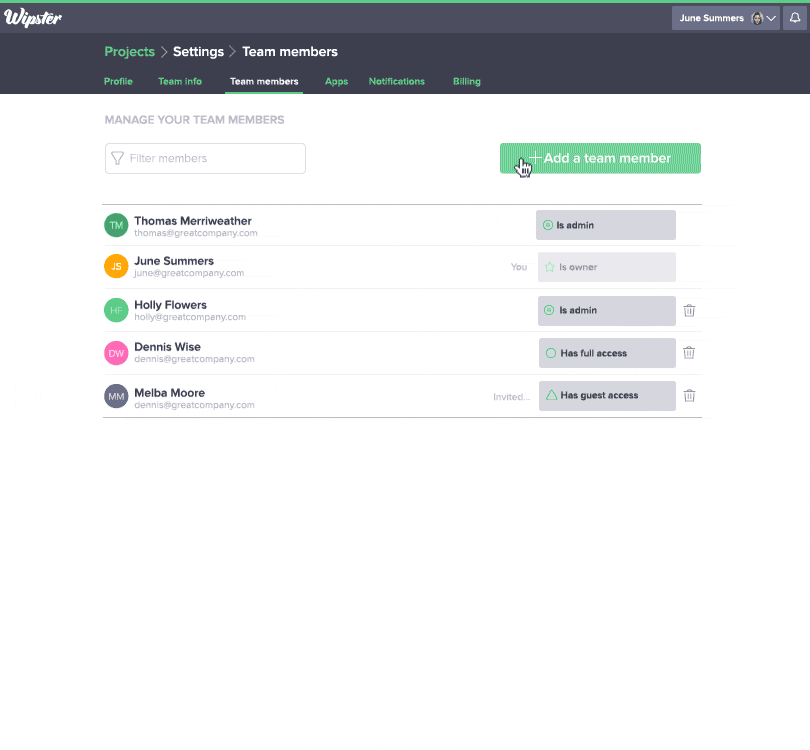
Task: Expand the June Summers user menu
Action: [725, 18]
